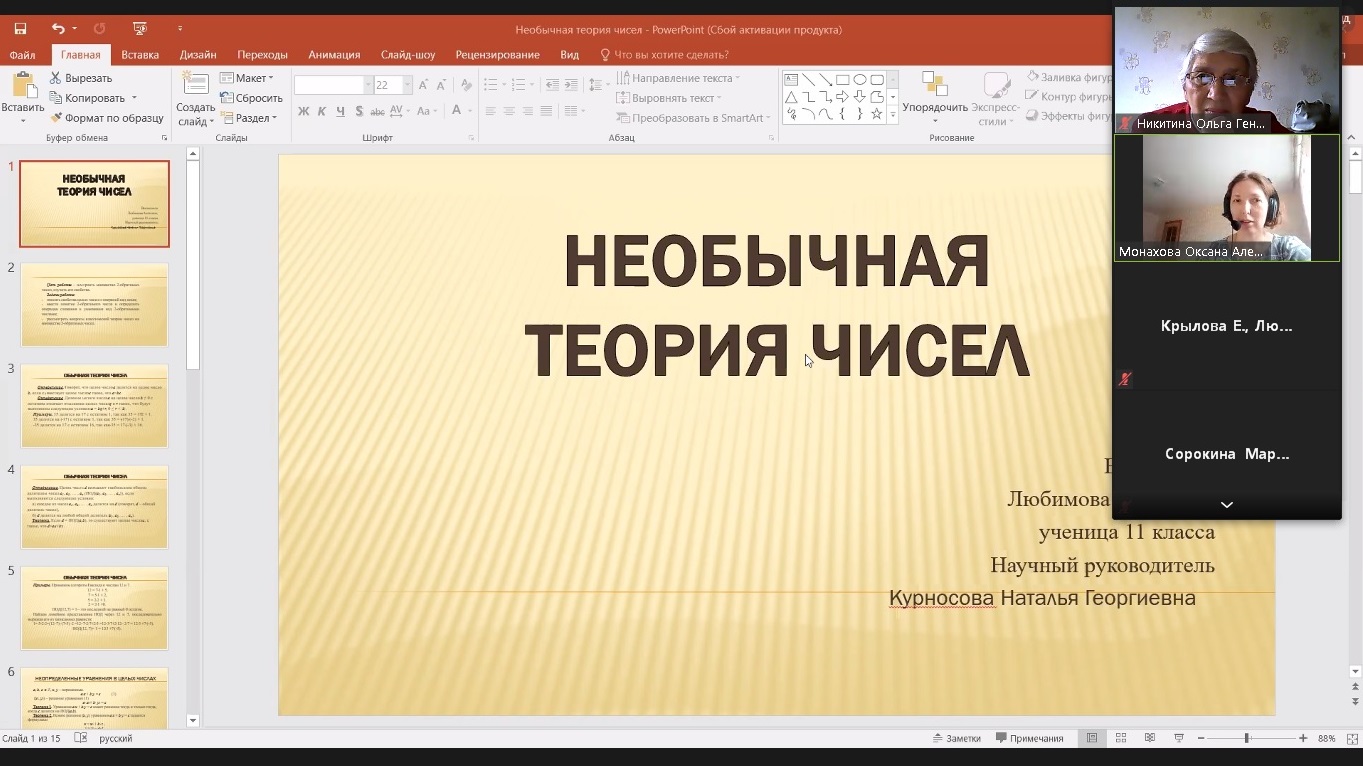Screen dimensions: 1363x772
Task: Toggle text shadow S formatting
Action: [x=359, y=111]
